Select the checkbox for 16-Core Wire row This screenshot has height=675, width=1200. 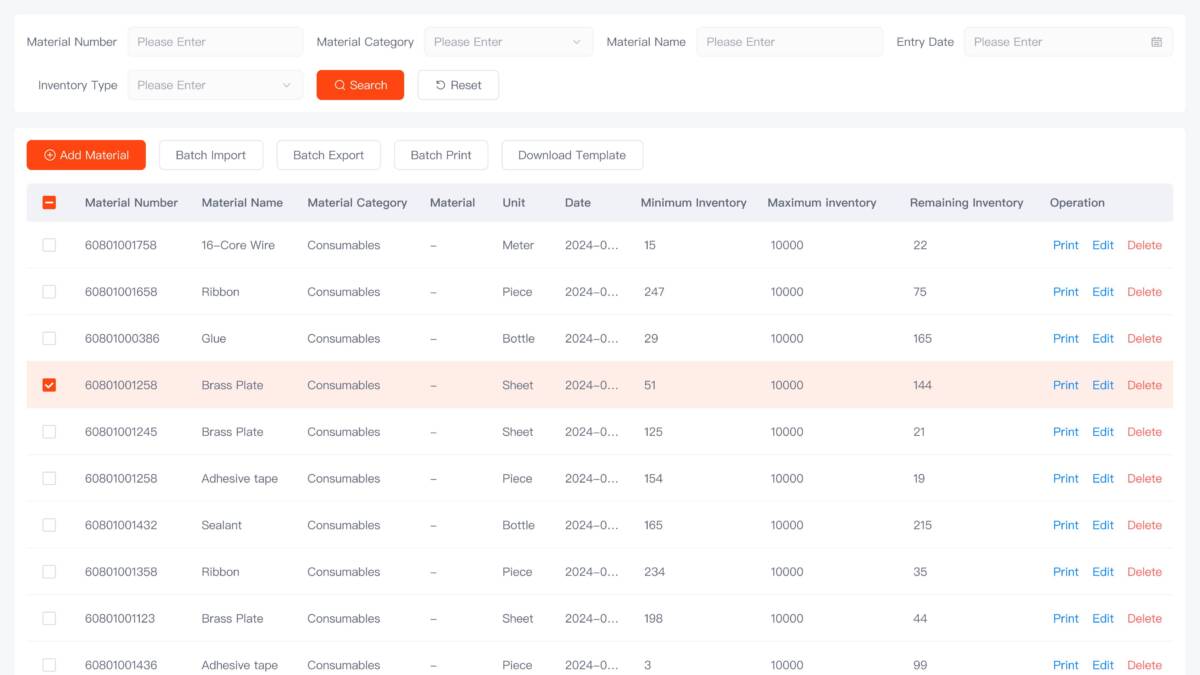point(49,245)
